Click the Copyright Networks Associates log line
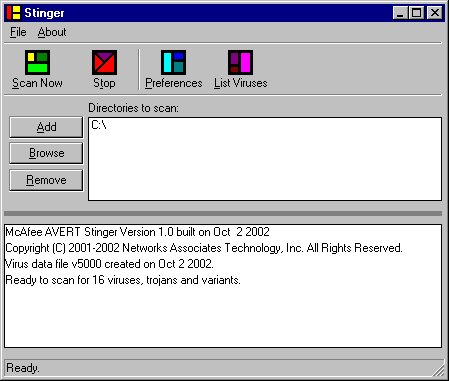The image size is (449, 381). tap(204, 248)
